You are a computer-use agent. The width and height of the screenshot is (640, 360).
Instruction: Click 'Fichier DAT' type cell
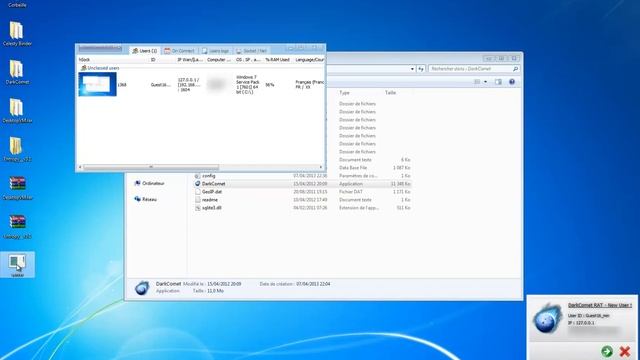[351, 192]
